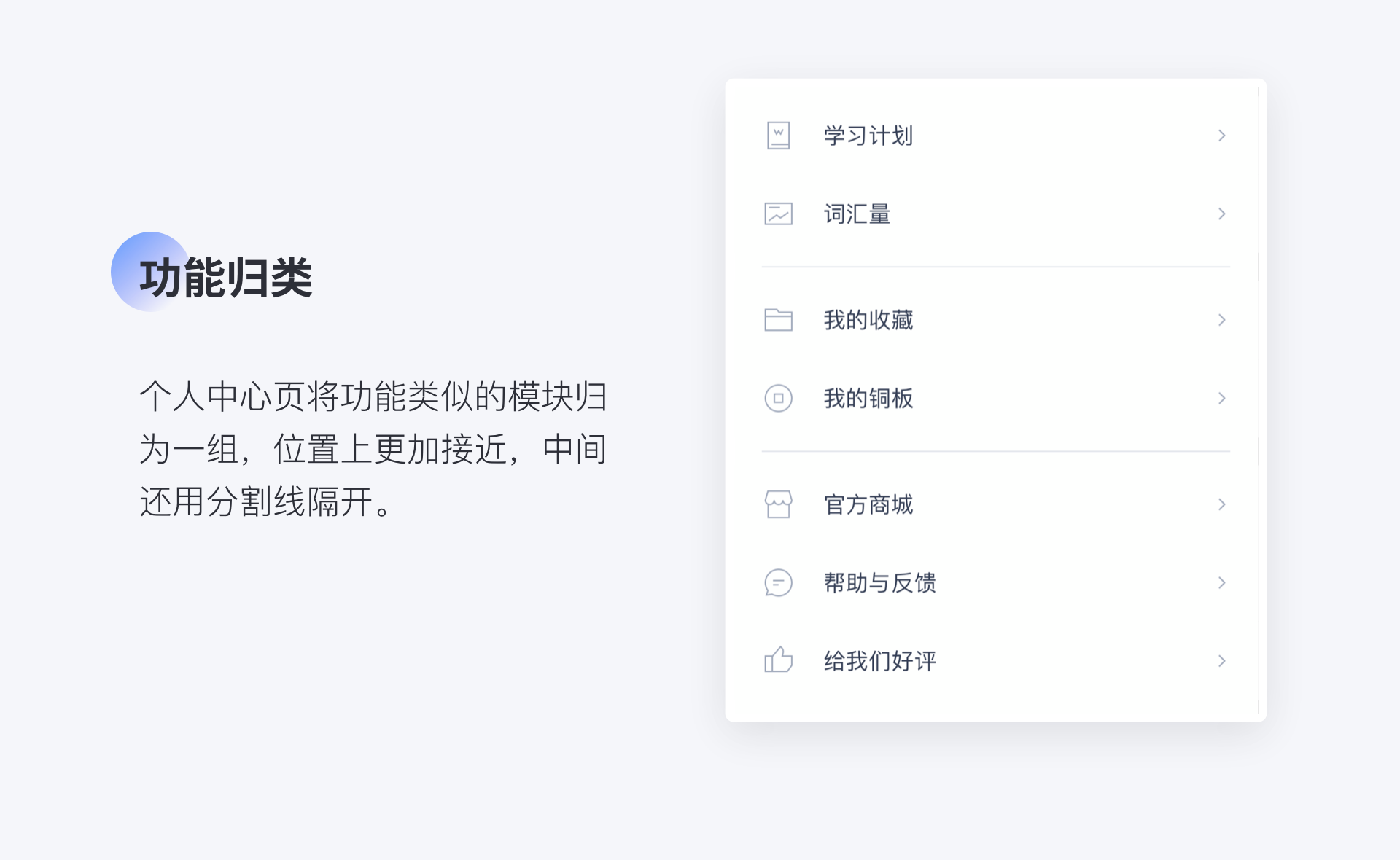This screenshot has width=1400, height=860.
Task: Expand the 词汇量 row chevron
Action: point(1221,214)
